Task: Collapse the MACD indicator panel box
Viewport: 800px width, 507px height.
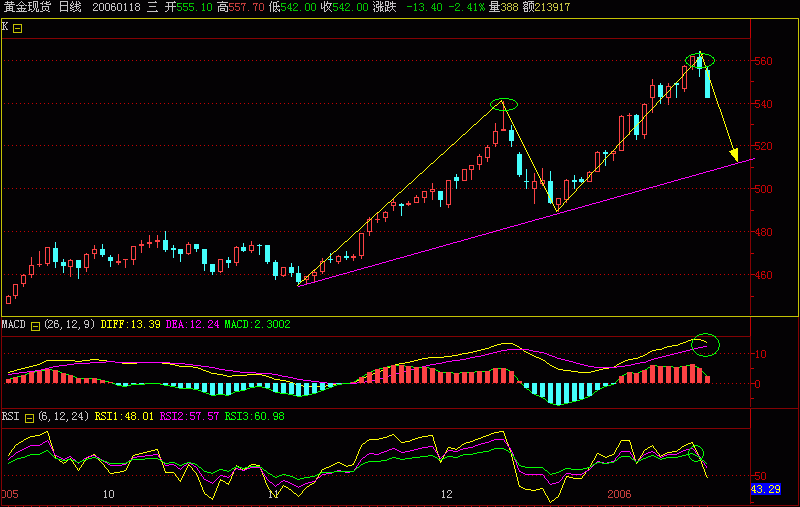Action: tap(35, 326)
